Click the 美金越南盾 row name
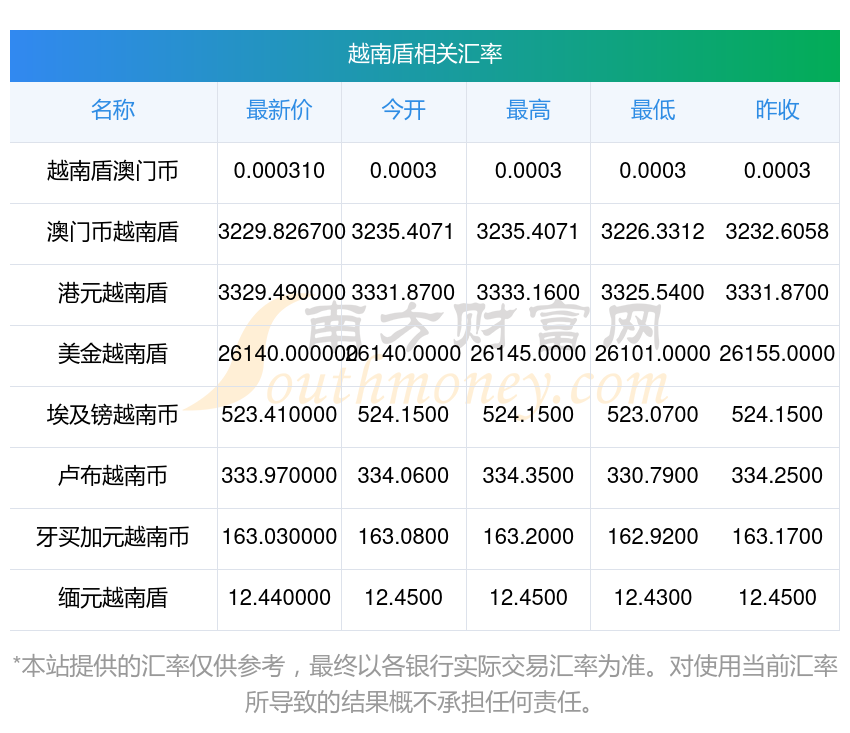The image size is (850, 733). [113, 354]
